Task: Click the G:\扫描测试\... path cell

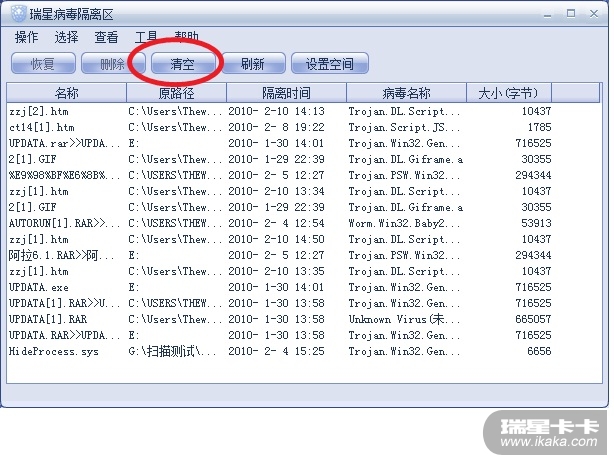Action: [172, 352]
